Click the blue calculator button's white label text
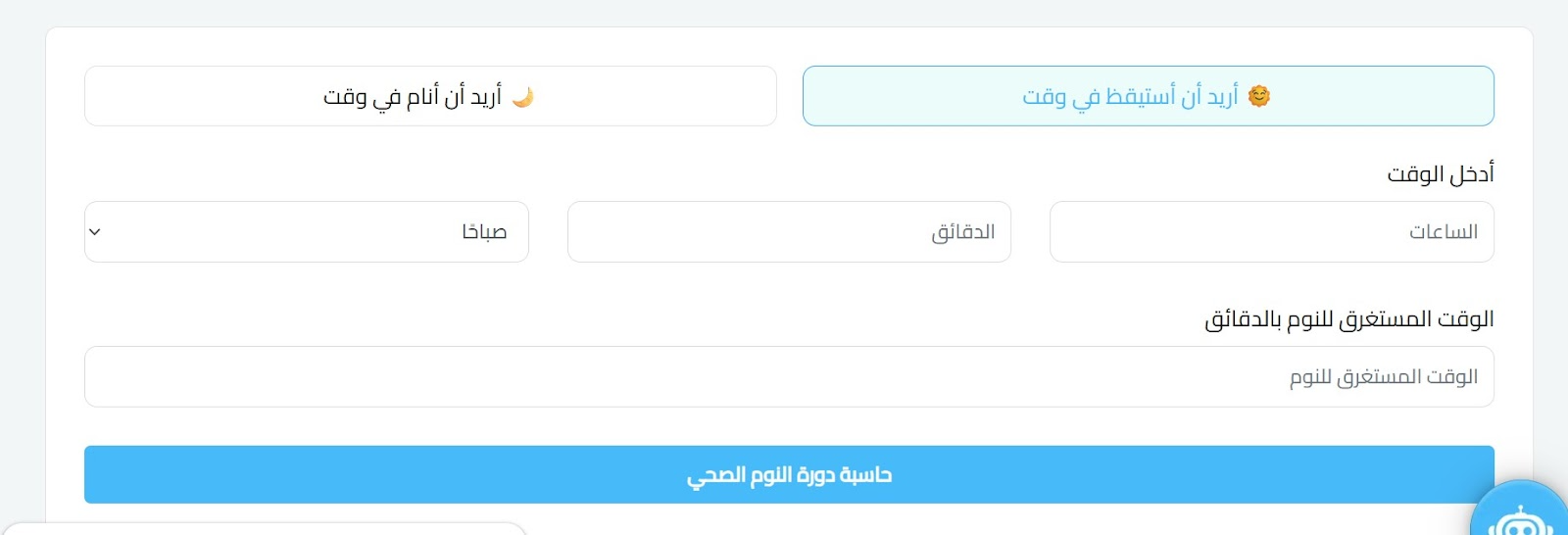Viewport: 1568px width, 535px height. pyautogui.click(x=789, y=475)
